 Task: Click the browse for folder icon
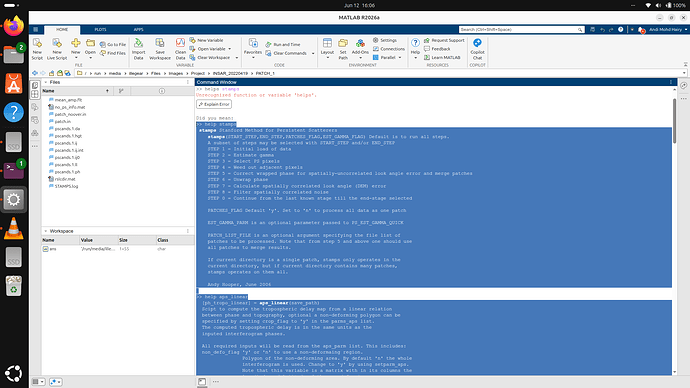click(59, 73)
